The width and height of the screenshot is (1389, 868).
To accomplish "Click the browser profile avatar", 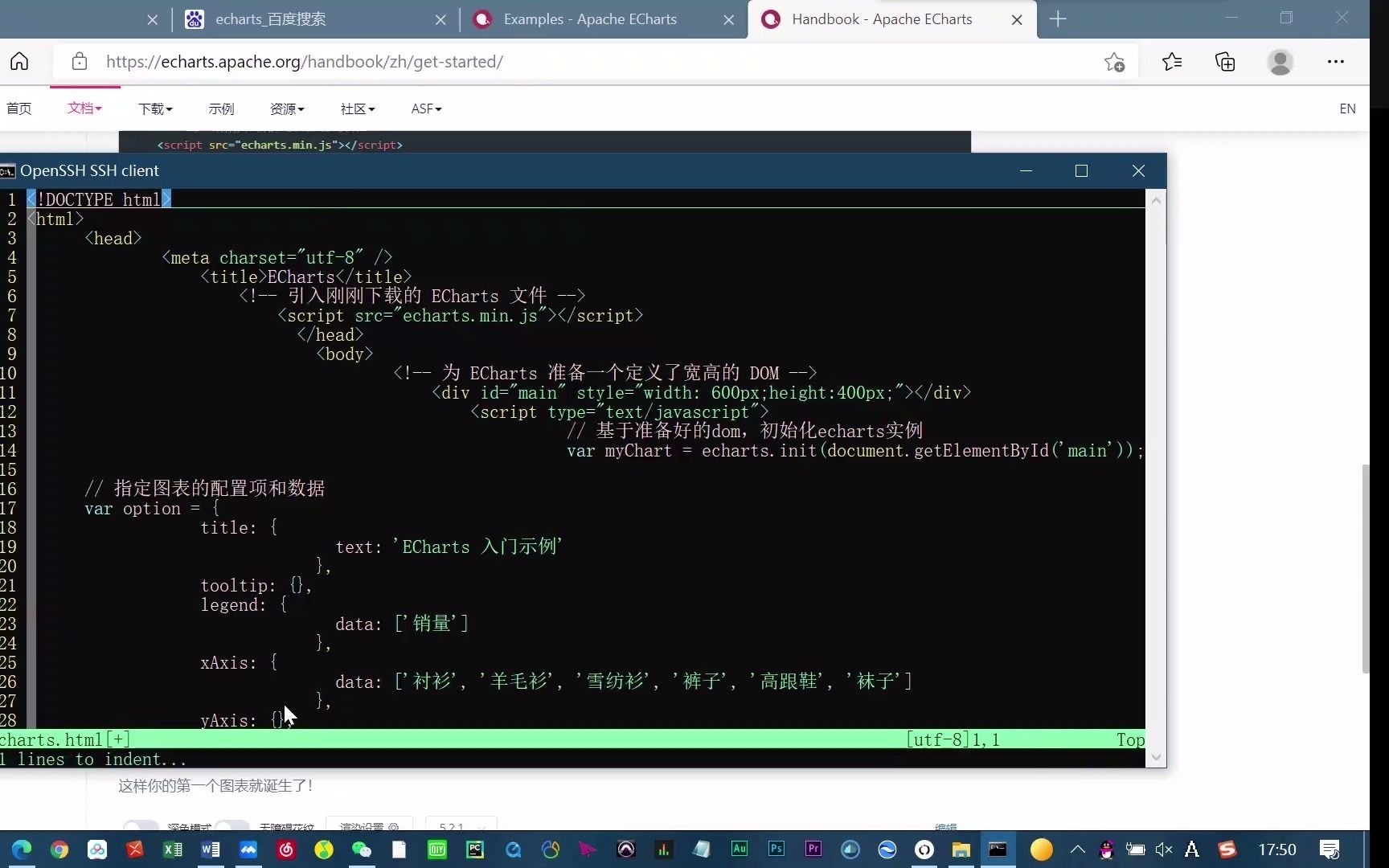I will point(1280,61).
